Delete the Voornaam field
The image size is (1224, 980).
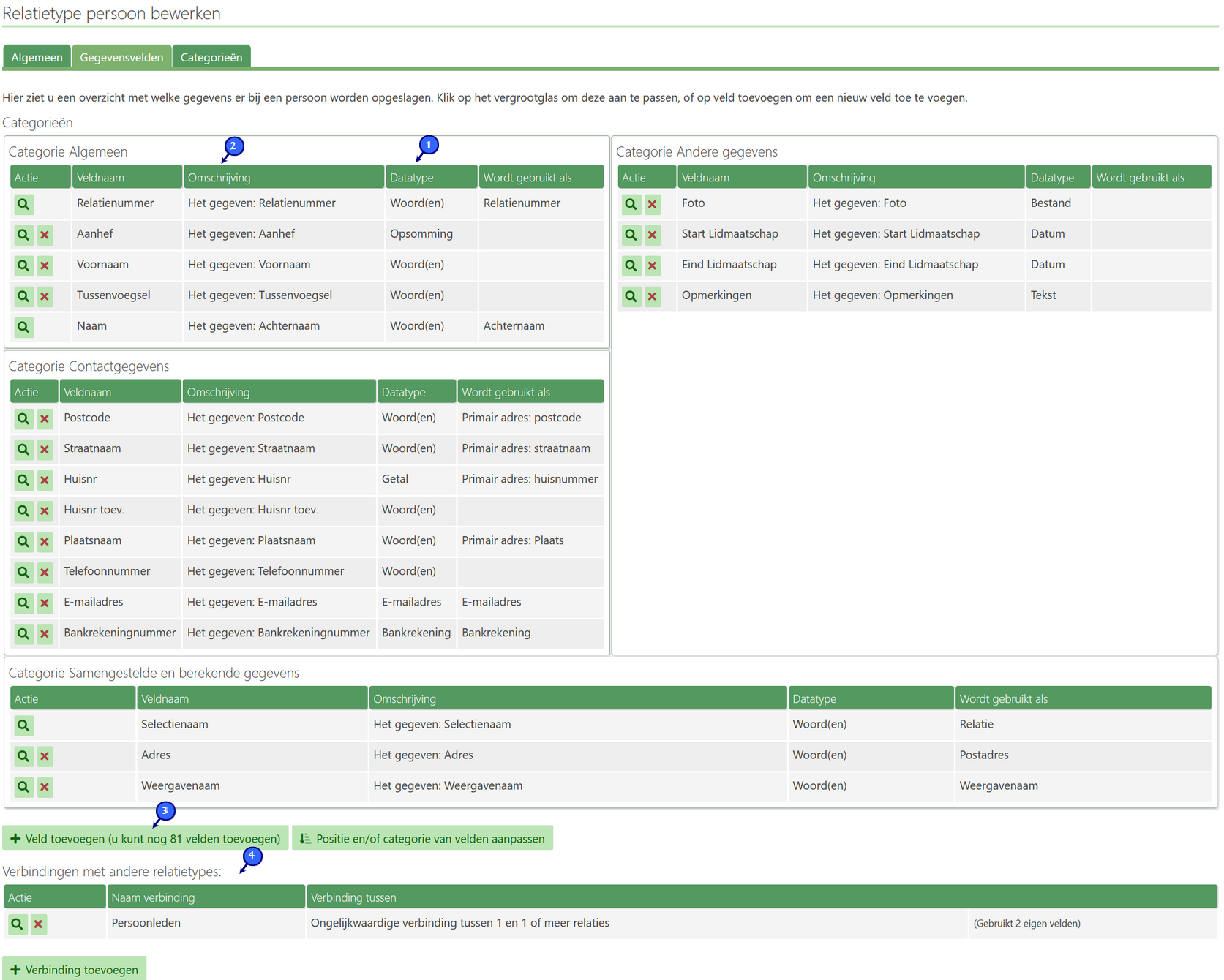tap(45, 265)
